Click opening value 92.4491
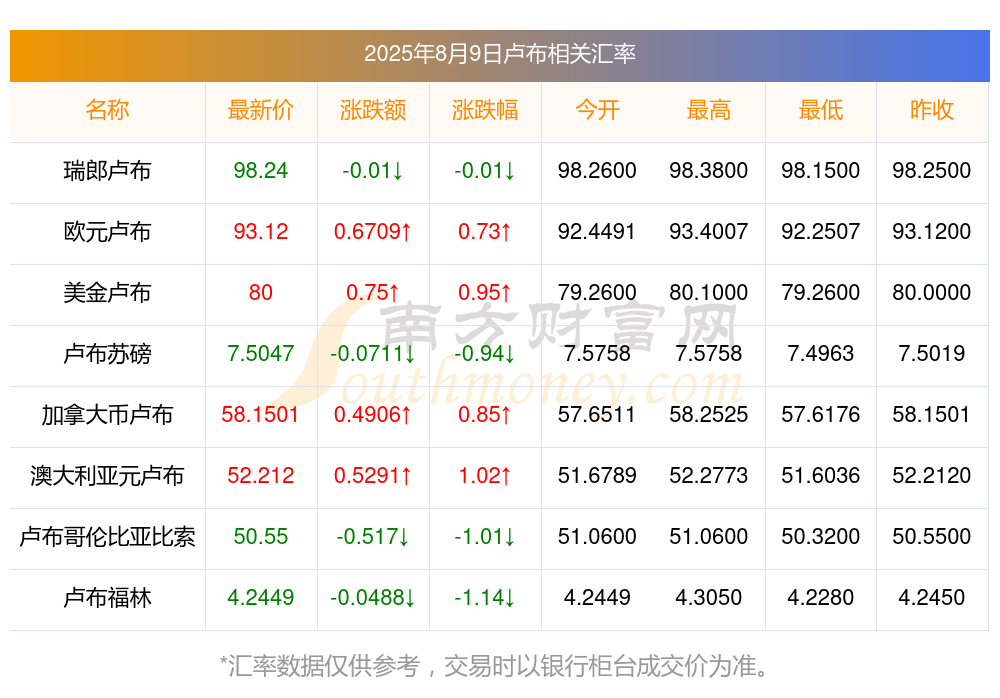The image size is (1000, 698). (597, 231)
